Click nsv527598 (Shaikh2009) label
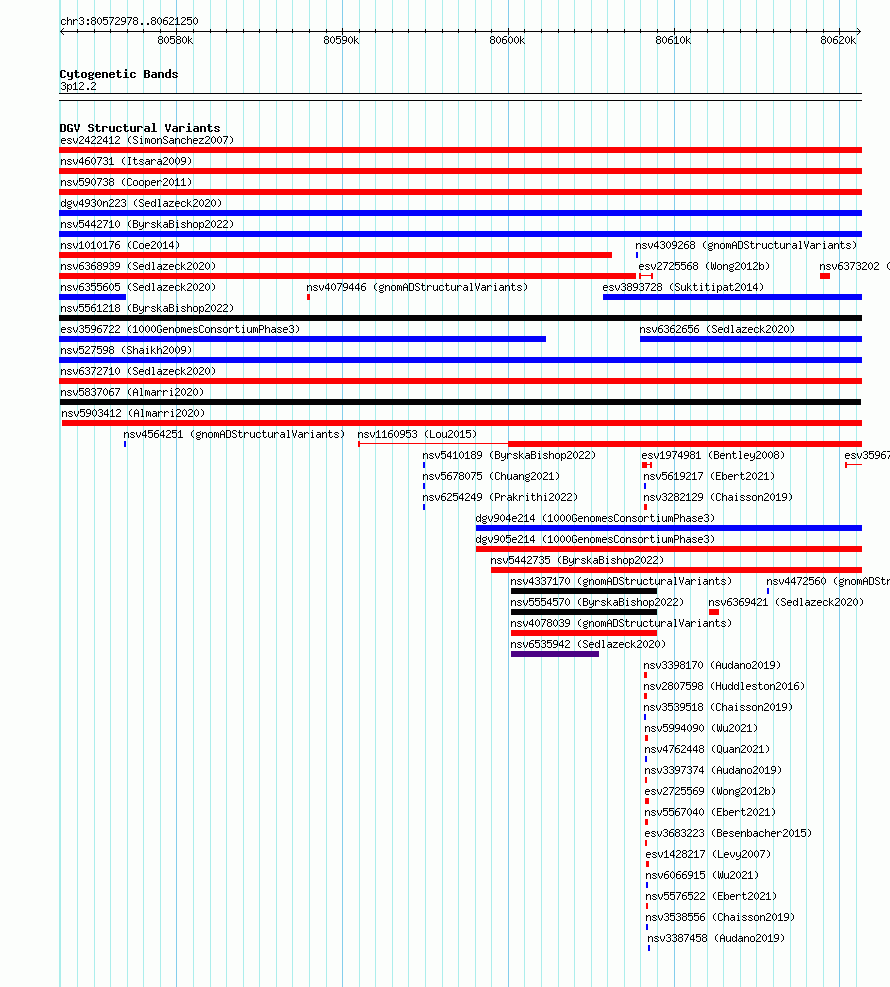 [126, 350]
